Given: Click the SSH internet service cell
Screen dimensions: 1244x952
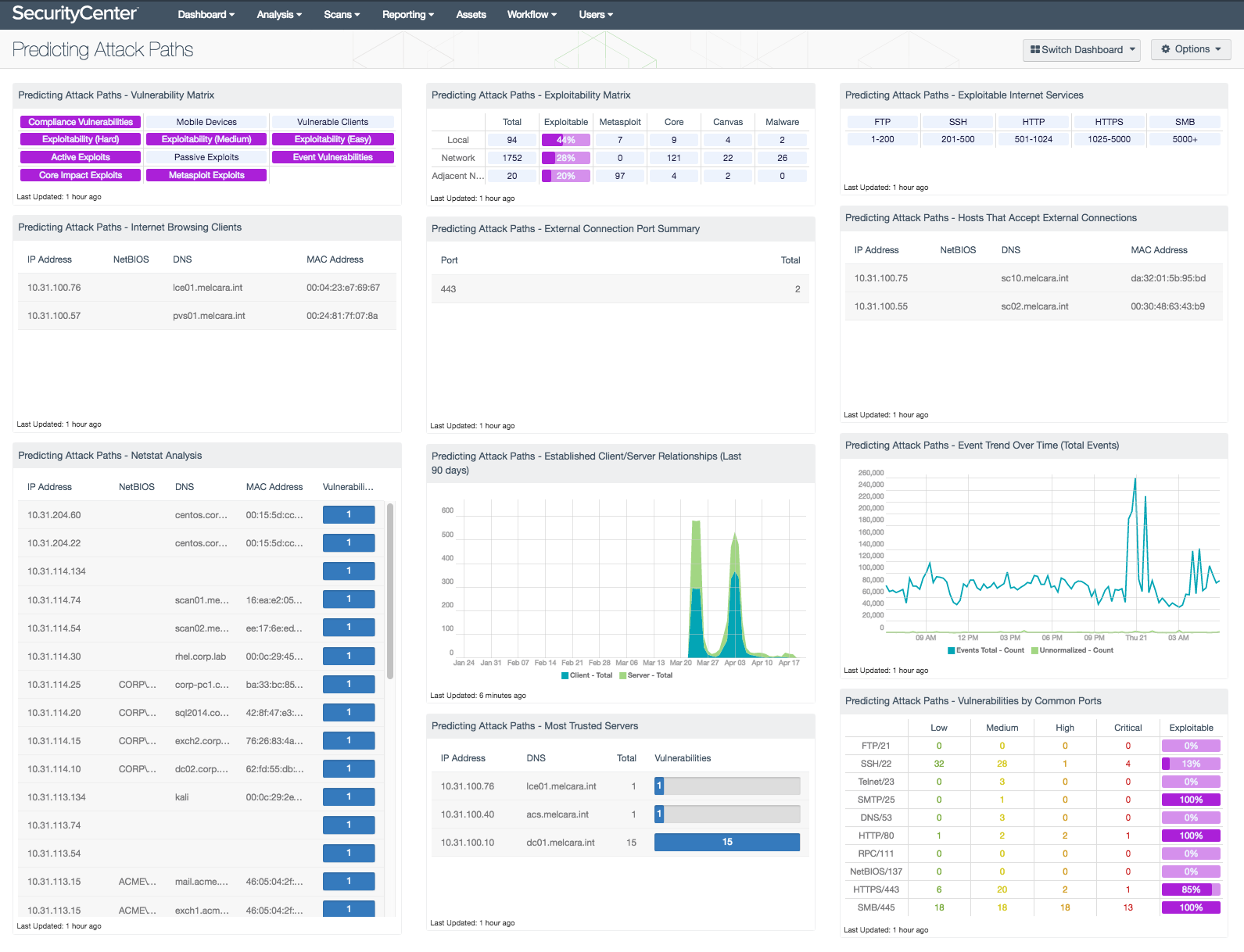Looking at the screenshot, I should coord(958,122).
